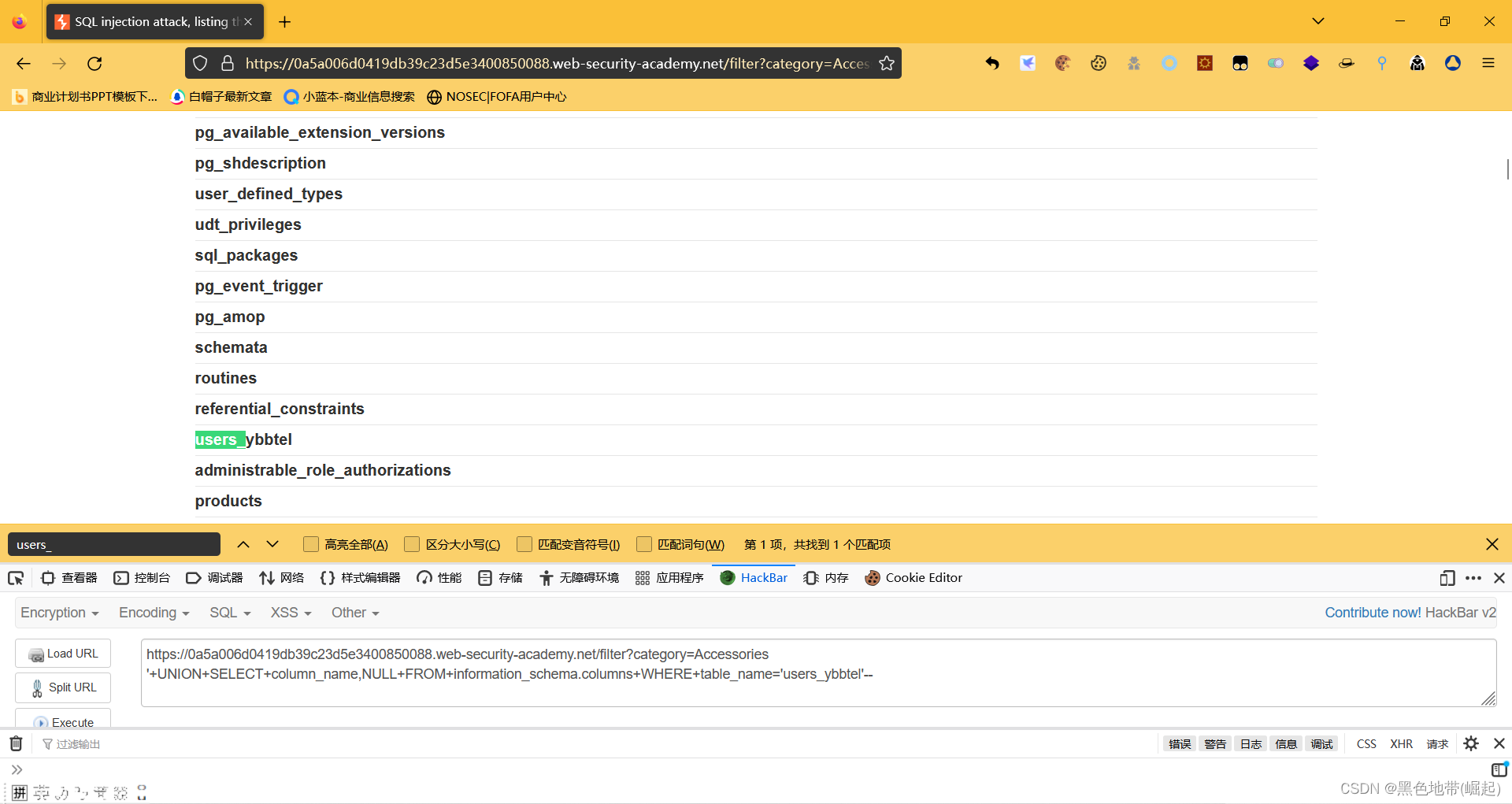Enable 高亮全部 highlight all checkbox
This screenshot has height=804, width=1512.
[311, 544]
